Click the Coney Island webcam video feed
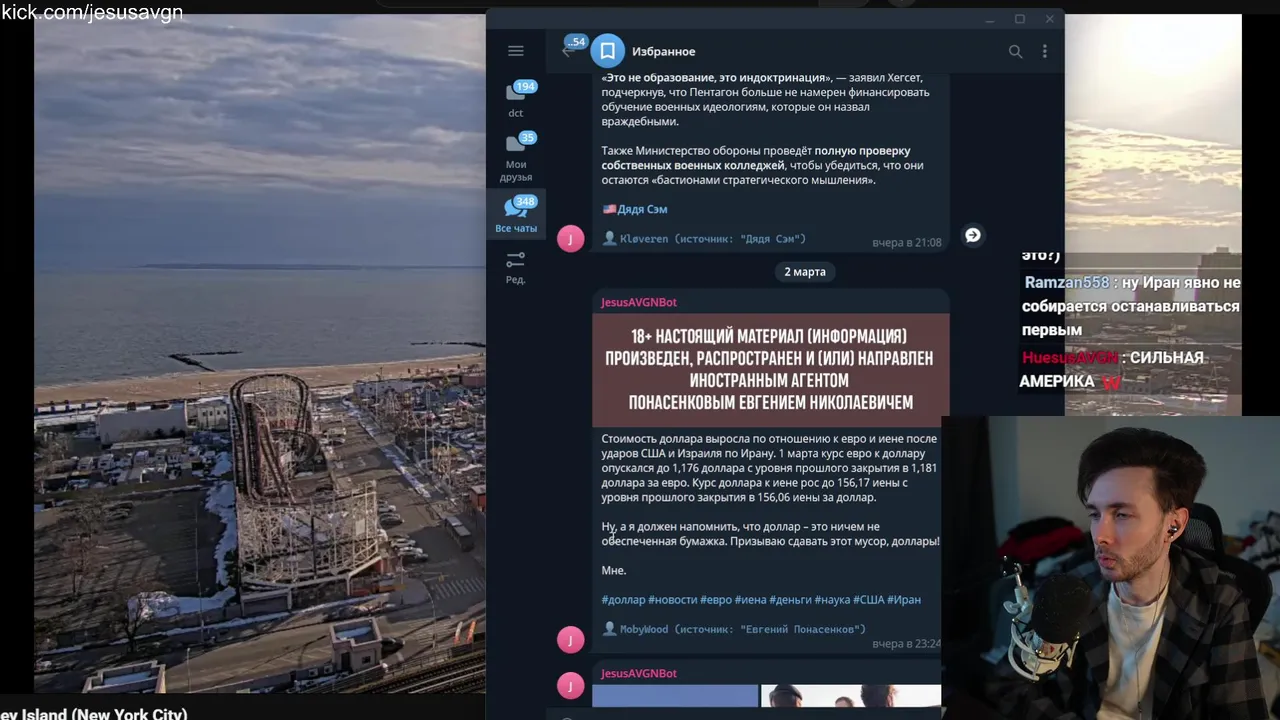1280x720 pixels. [x=260, y=353]
